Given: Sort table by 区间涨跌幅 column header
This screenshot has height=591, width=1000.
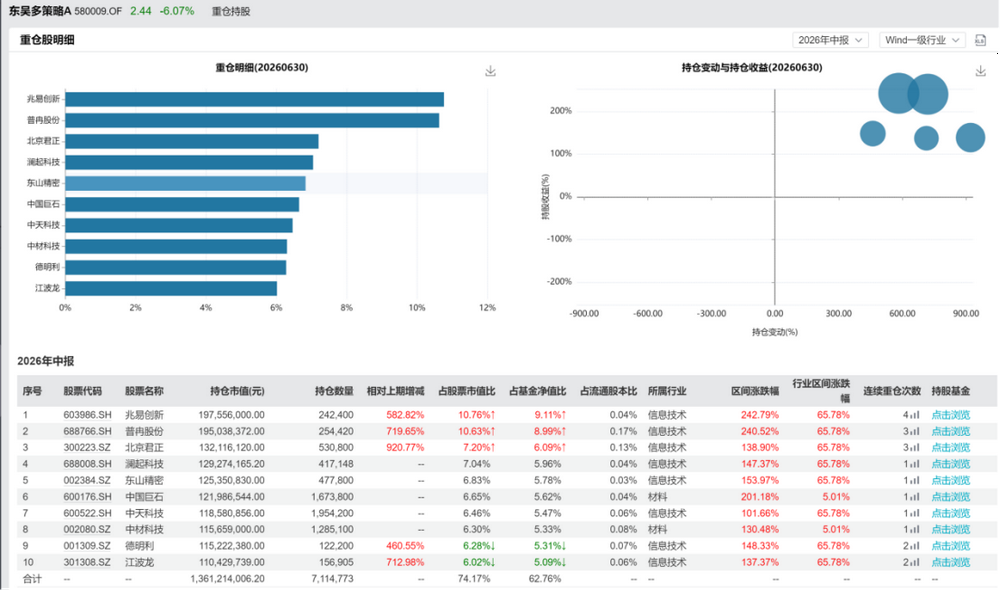Looking at the screenshot, I should (755, 391).
